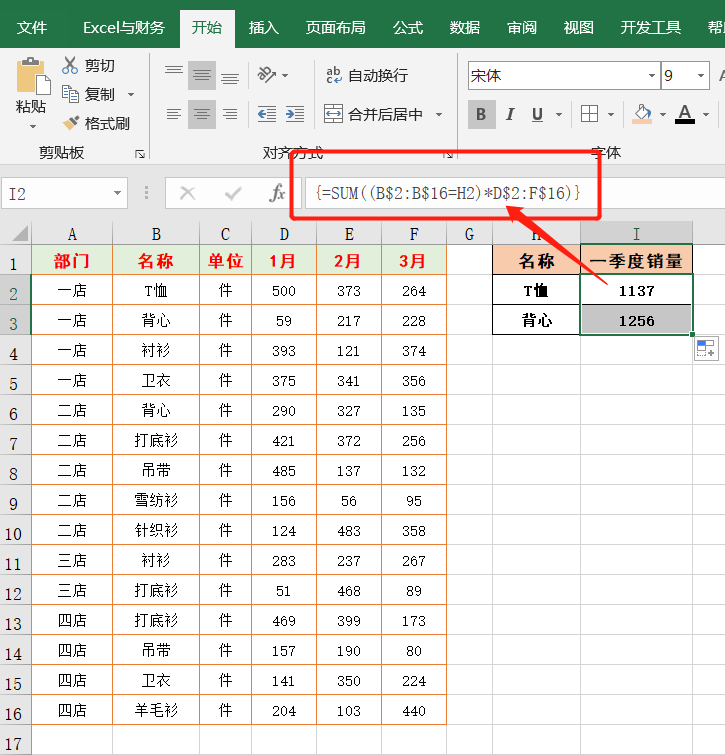Select the 针织衫 name cell
725x755 pixels.
click(156, 530)
